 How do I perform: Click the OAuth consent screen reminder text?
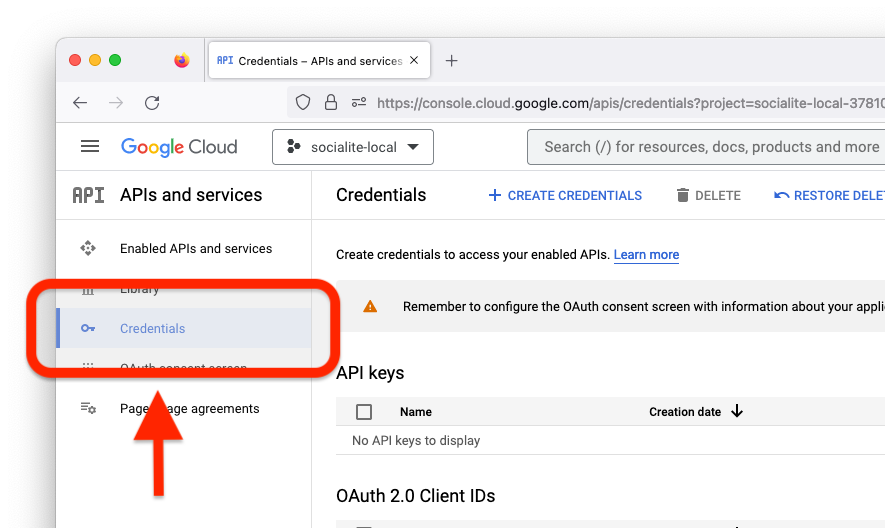[x=643, y=307]
